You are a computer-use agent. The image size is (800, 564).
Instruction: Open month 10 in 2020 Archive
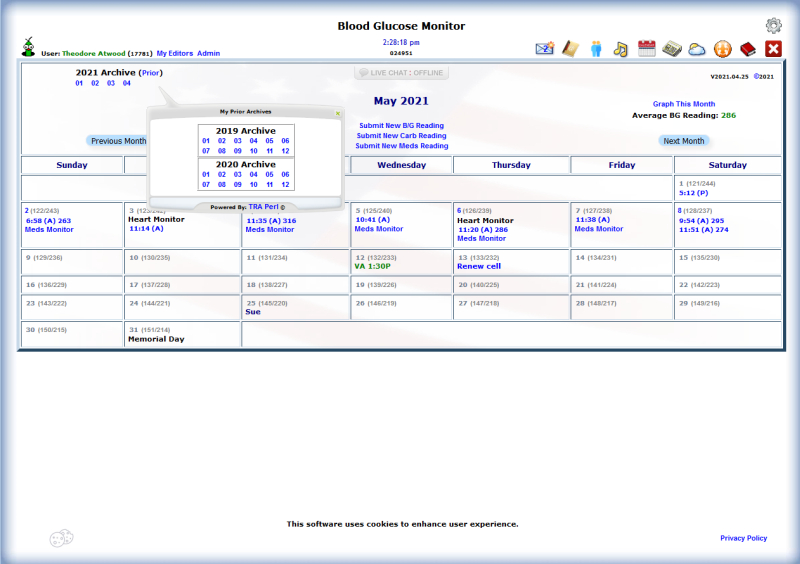coord(254,185)
